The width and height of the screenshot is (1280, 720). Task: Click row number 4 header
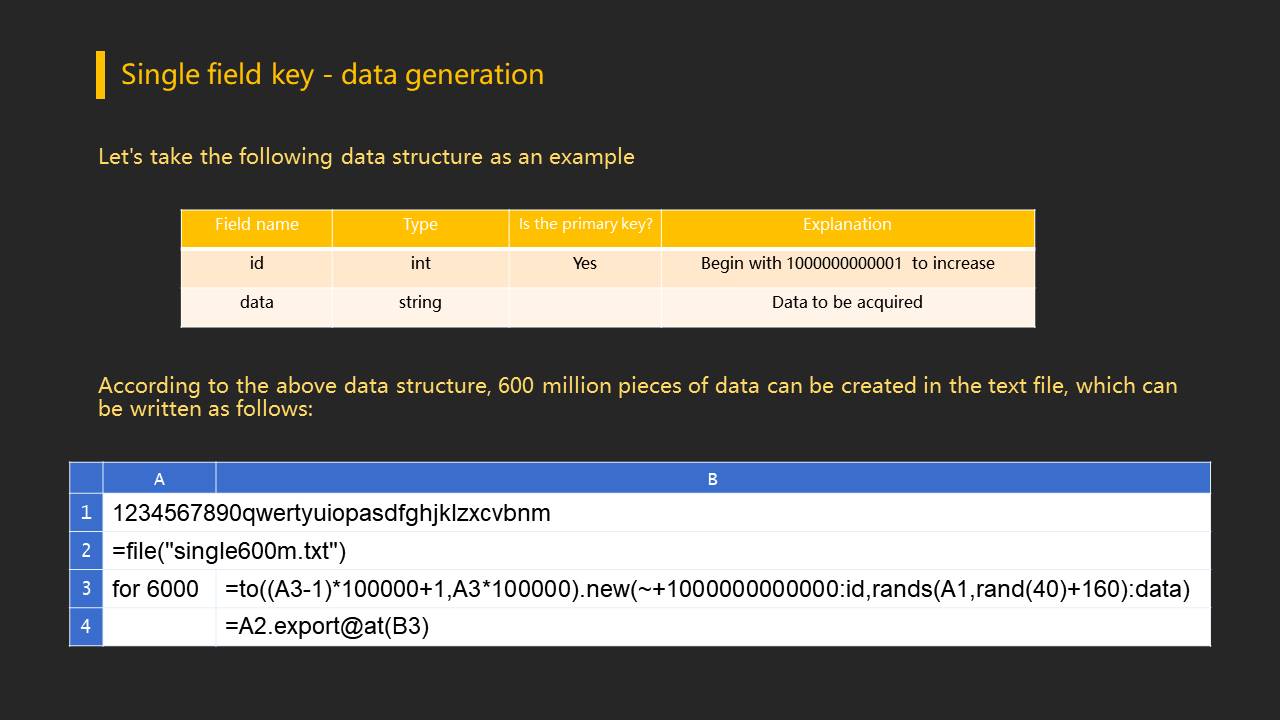(86, 627)
